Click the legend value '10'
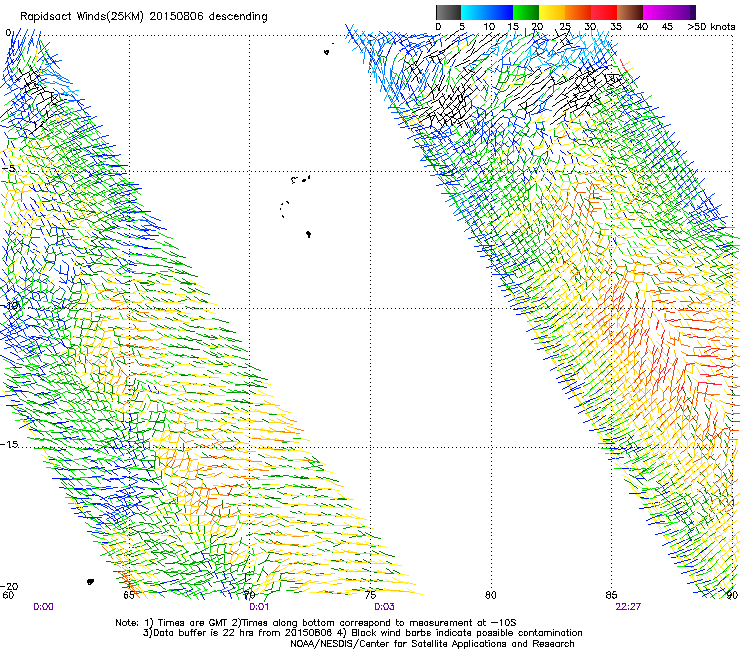The height and width of the screenshot is (650, 740). (489, 27)
